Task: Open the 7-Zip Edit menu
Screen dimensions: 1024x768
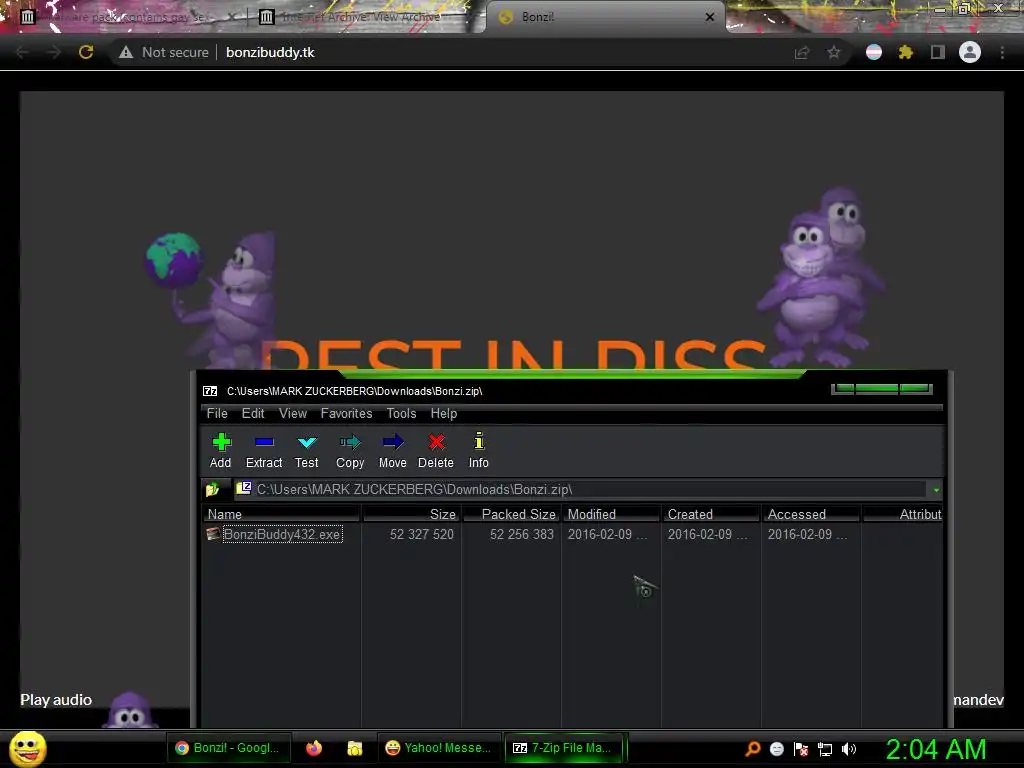Action: click(x=253, y=413)
